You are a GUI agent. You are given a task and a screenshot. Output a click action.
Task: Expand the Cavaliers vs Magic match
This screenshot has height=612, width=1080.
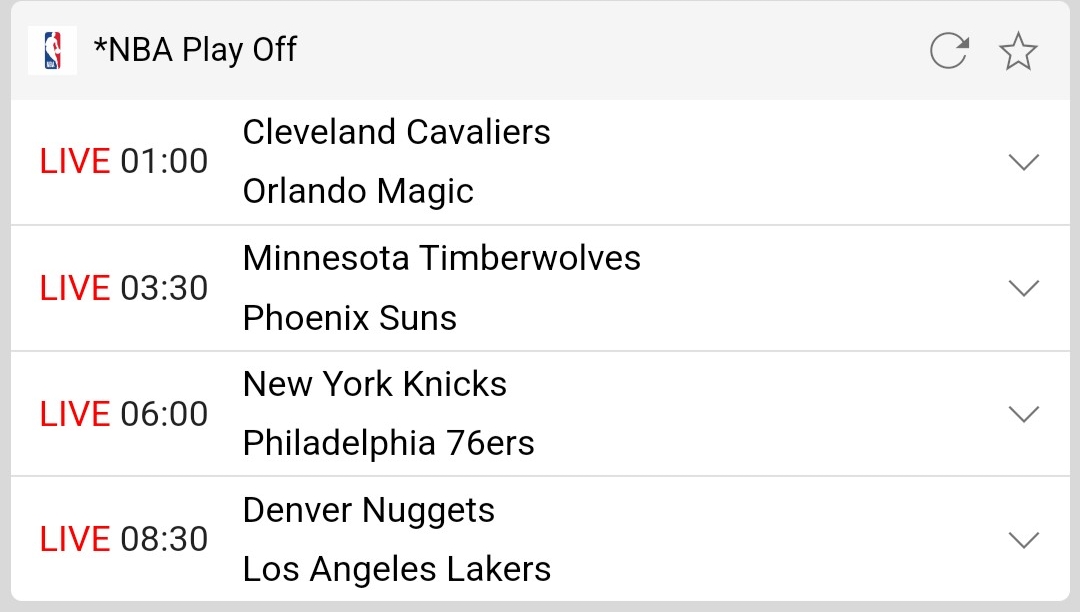pyautogui.click(x=1024, y=162)
